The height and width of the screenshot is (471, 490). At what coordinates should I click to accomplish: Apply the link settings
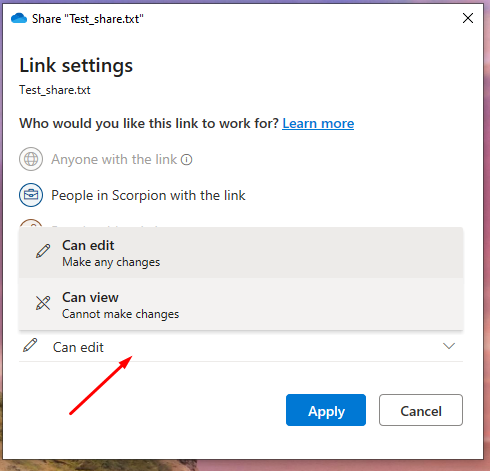(326, 410)
